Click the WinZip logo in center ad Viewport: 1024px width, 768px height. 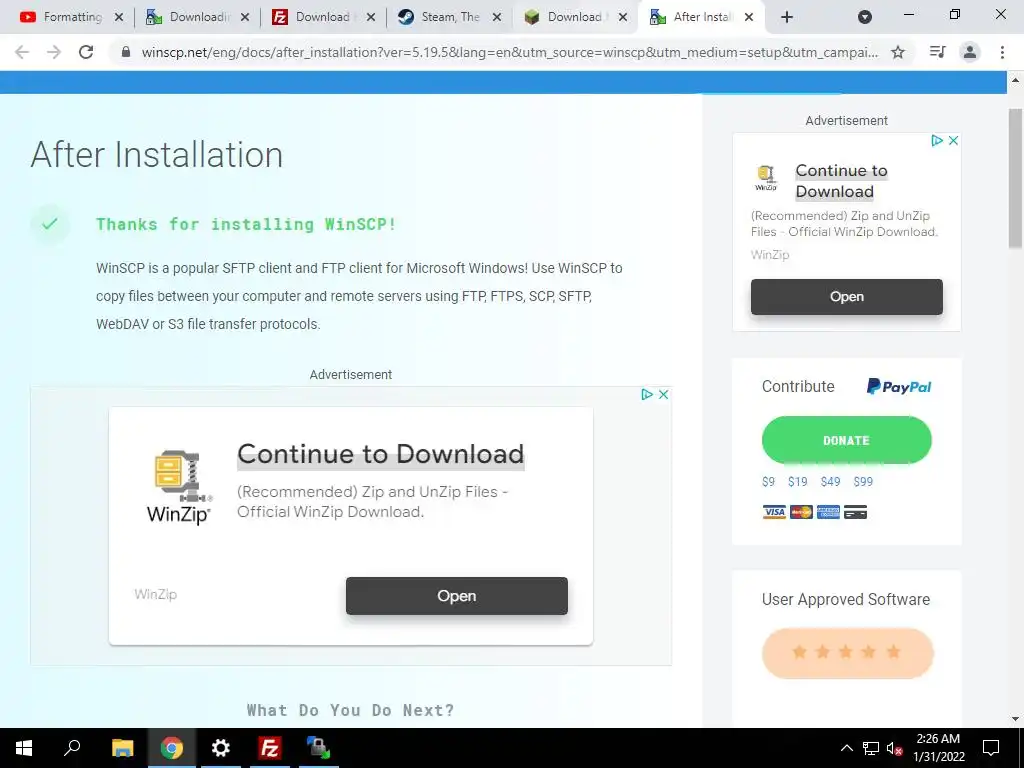(178, 487)
